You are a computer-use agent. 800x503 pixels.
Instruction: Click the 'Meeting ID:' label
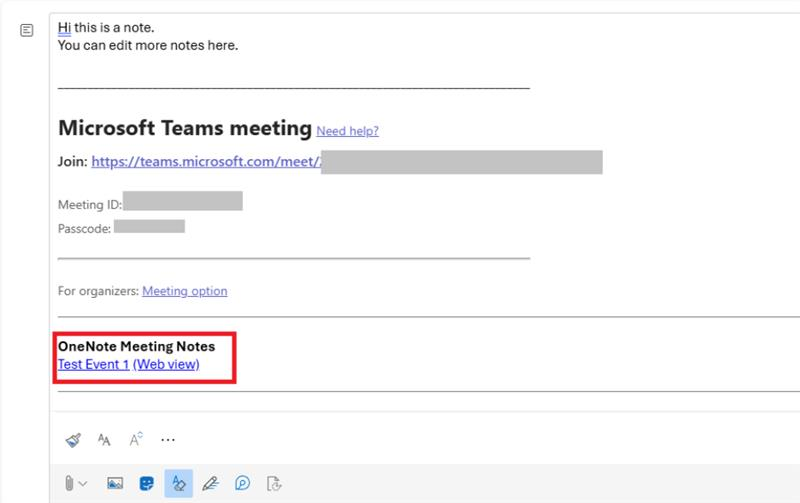point(90,205)
